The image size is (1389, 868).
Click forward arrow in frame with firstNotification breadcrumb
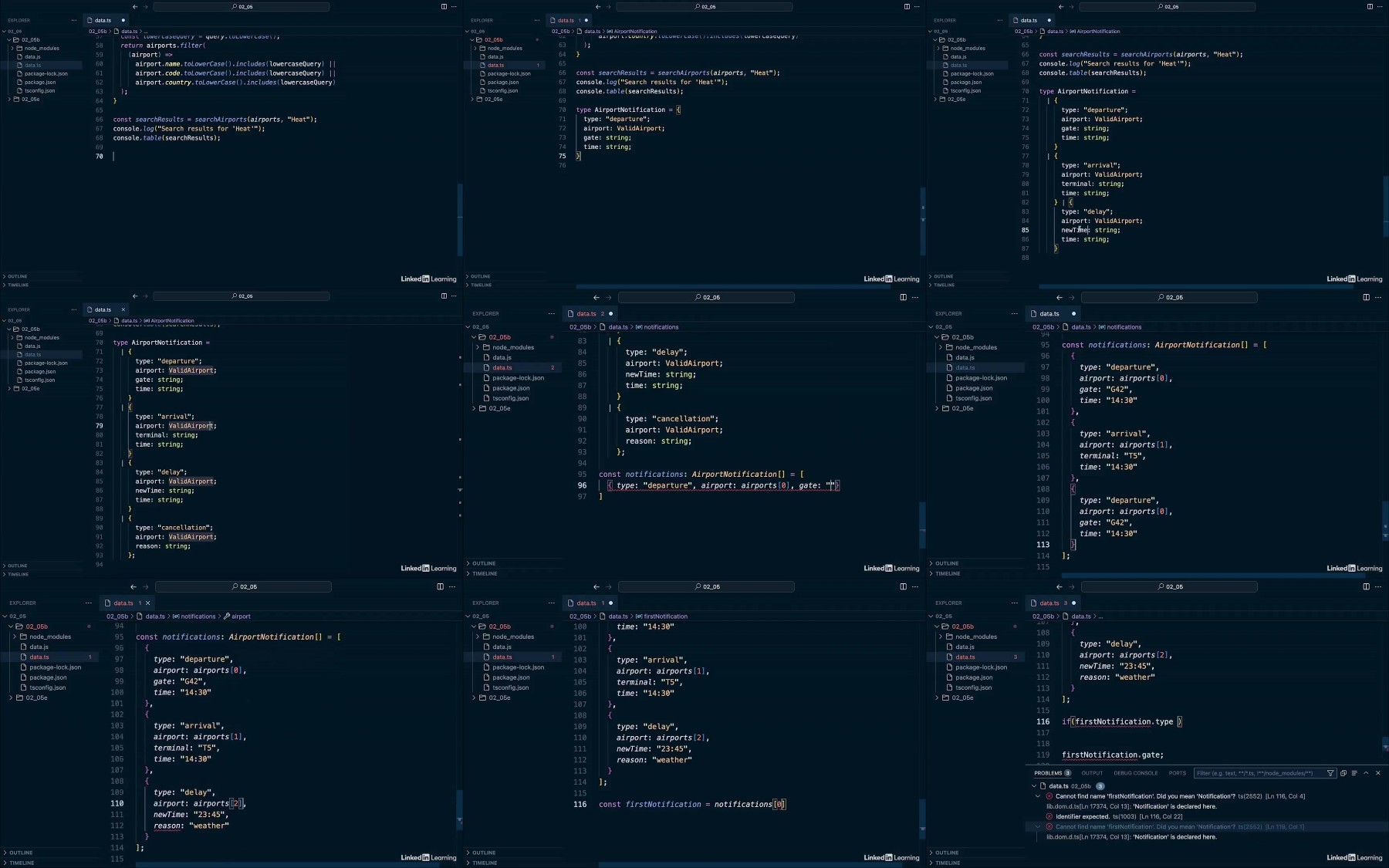pos(608,586)
